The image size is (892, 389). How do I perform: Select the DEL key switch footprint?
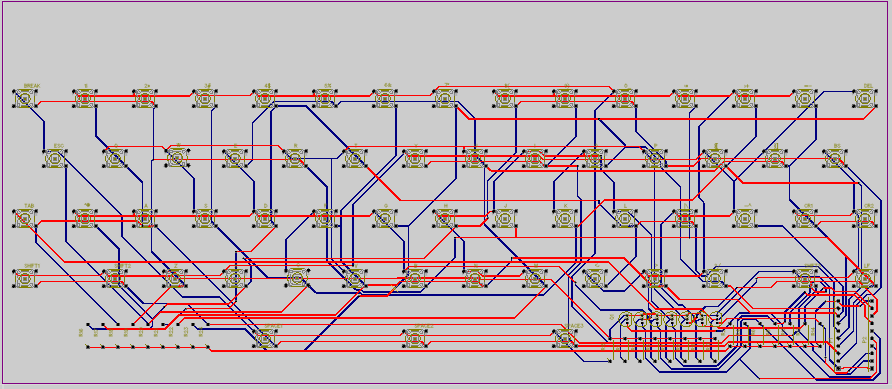[x=864, y=99]
